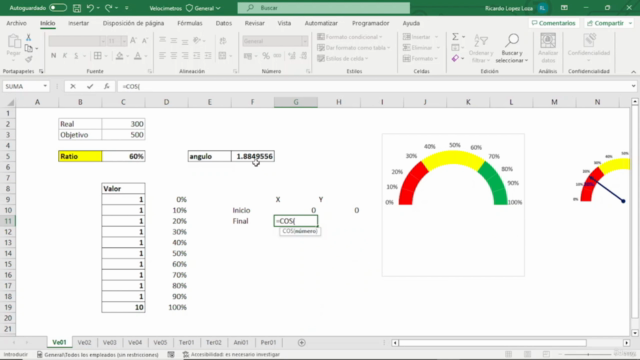Click the horizontal scrollbar

[492, 342]
